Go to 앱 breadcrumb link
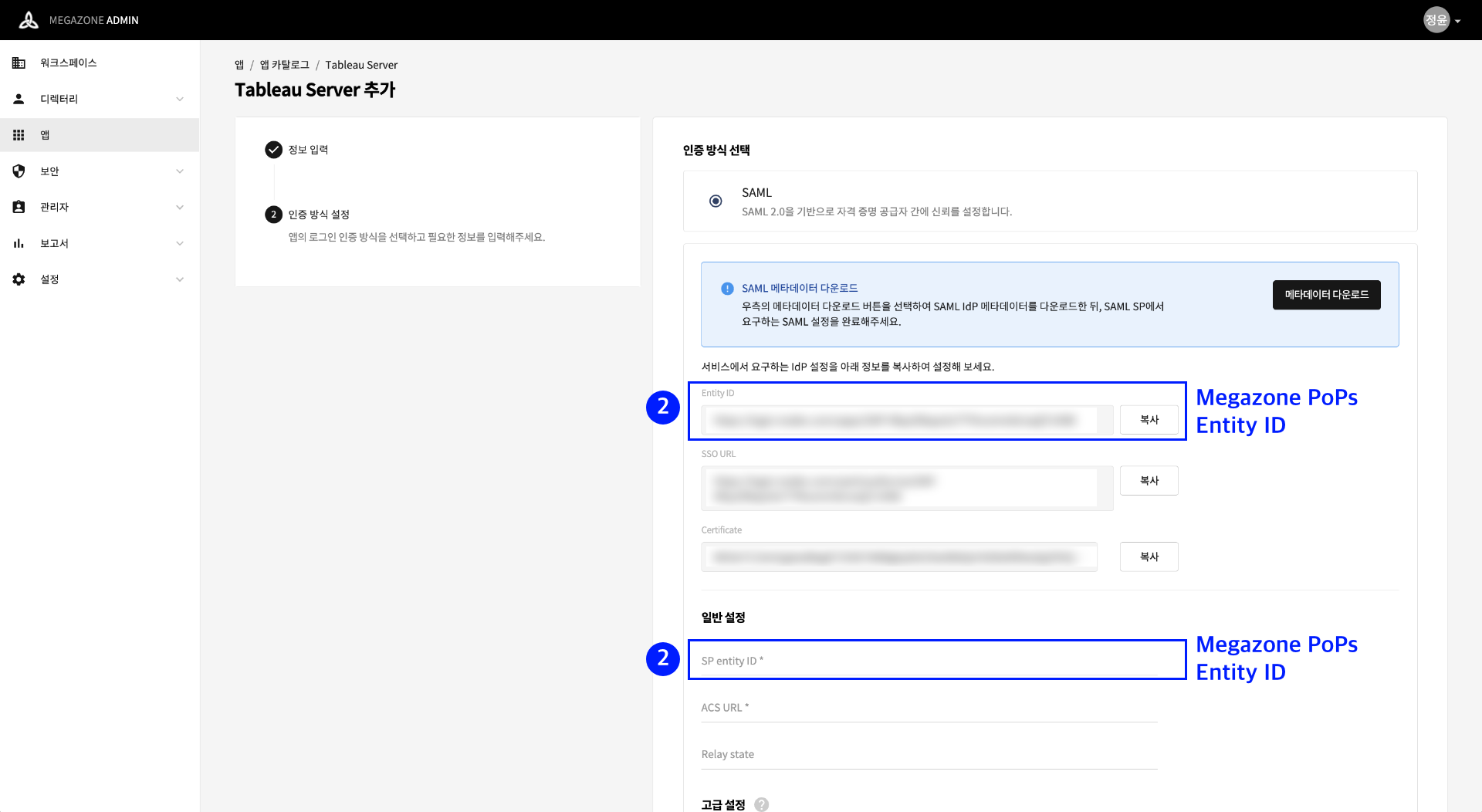 (x=239, y=65)
